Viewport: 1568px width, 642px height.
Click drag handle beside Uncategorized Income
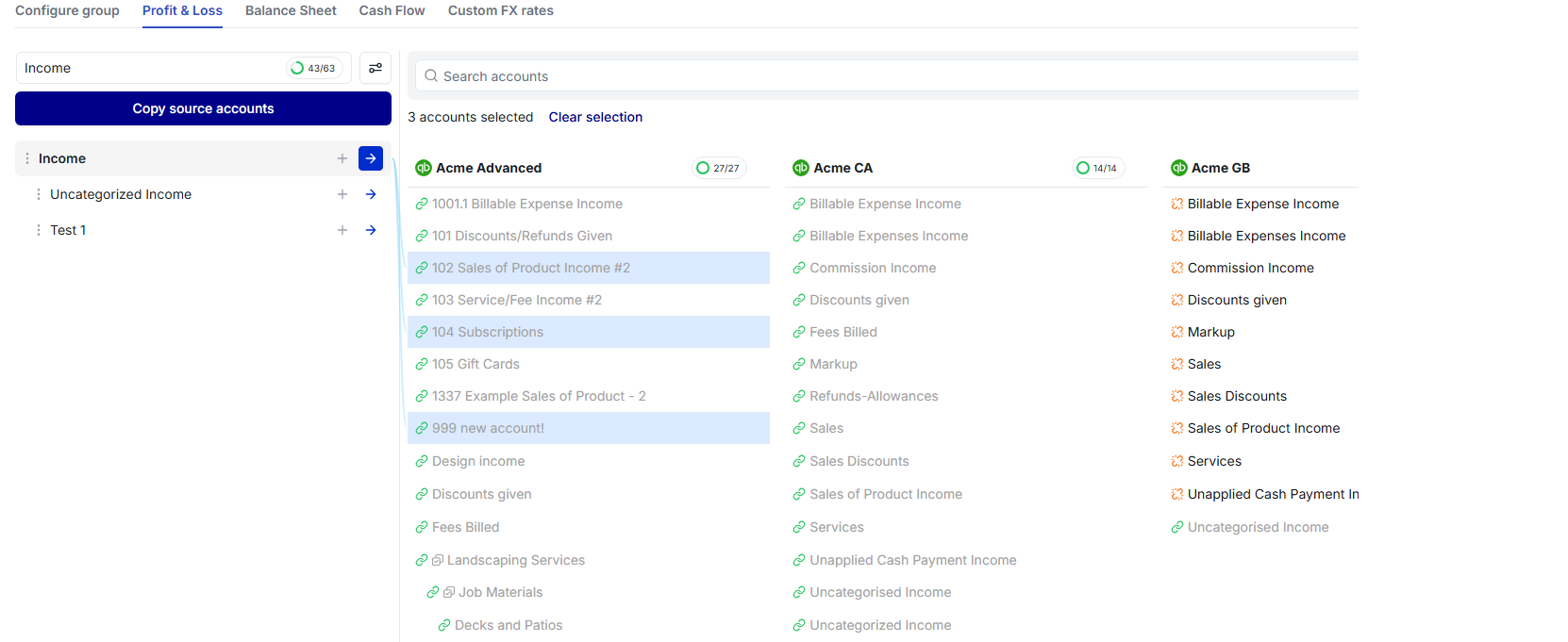[38, 194]
